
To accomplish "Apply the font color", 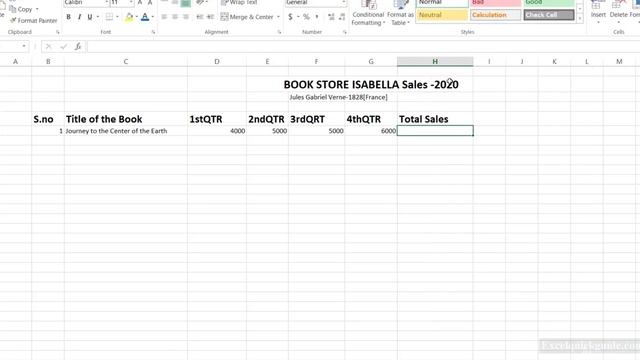I will tap(145, 17).
